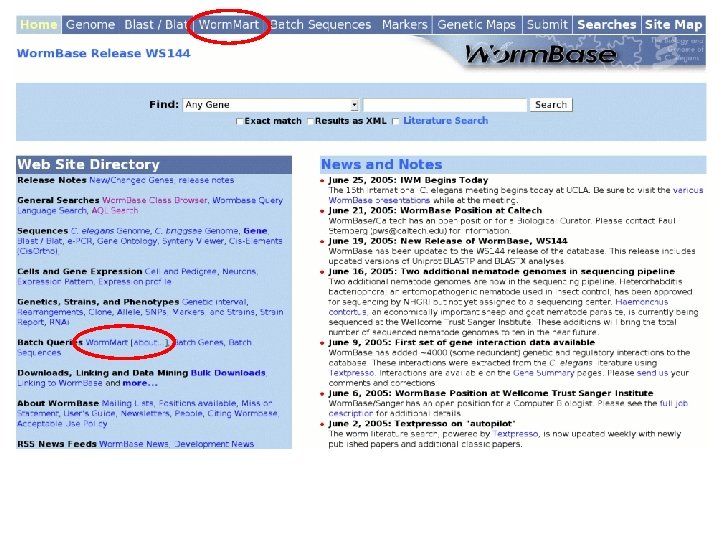Open C. elegans Genome link
720x540 pixels.
(x=110, y=231)
